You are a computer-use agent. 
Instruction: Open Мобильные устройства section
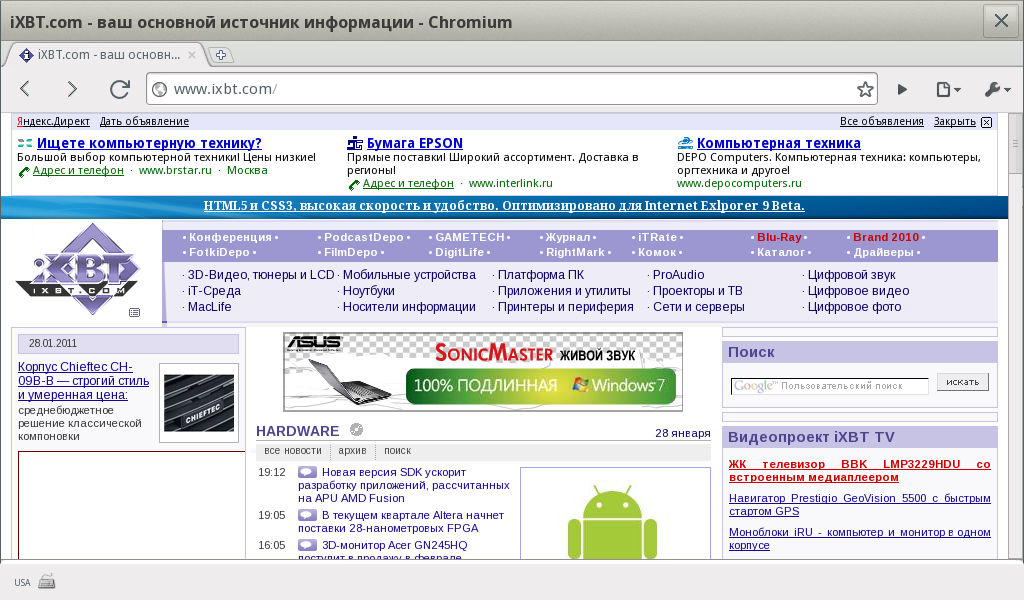[409, 275]
